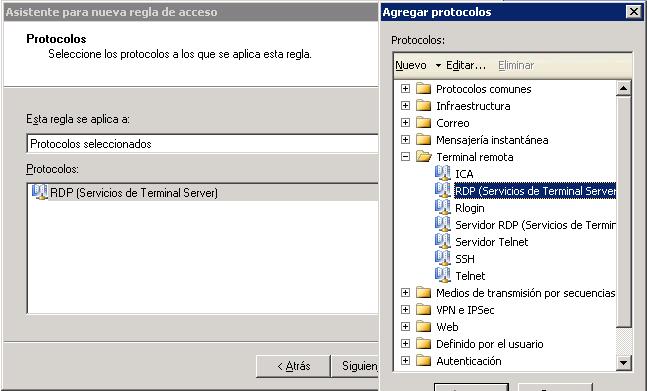The width and height of the screenshot is (647, 391).
Task: Click the Web folder icon
Action: (423, 327)
